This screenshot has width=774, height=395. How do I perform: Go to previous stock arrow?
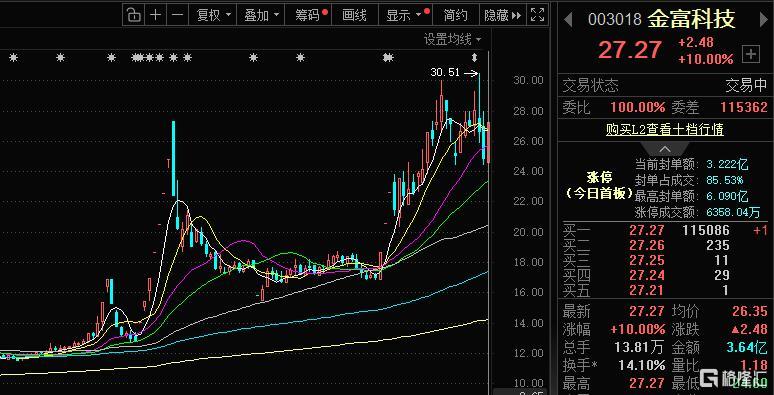[568, 20]
